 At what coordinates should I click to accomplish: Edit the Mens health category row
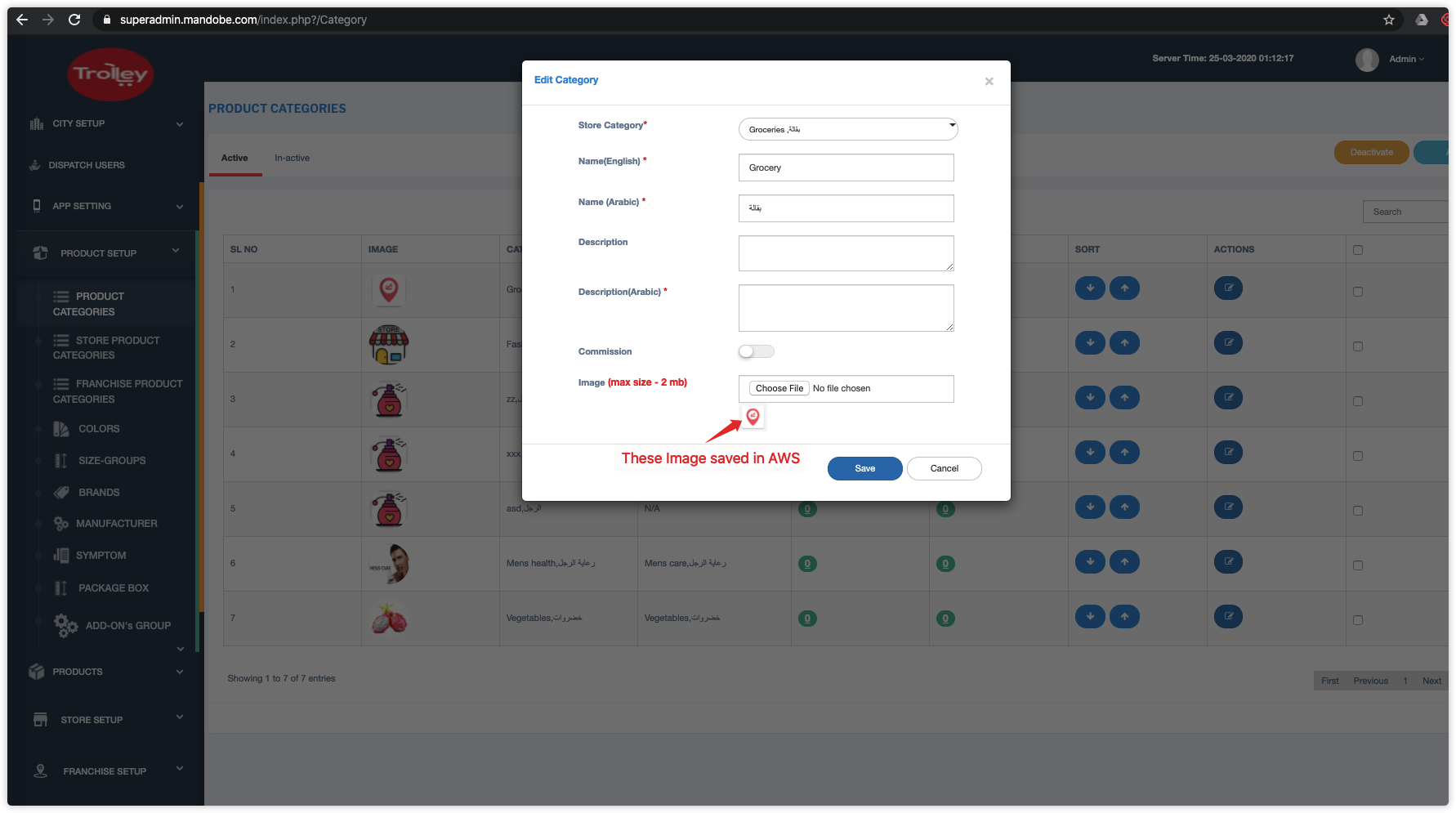coord(1228,562)
